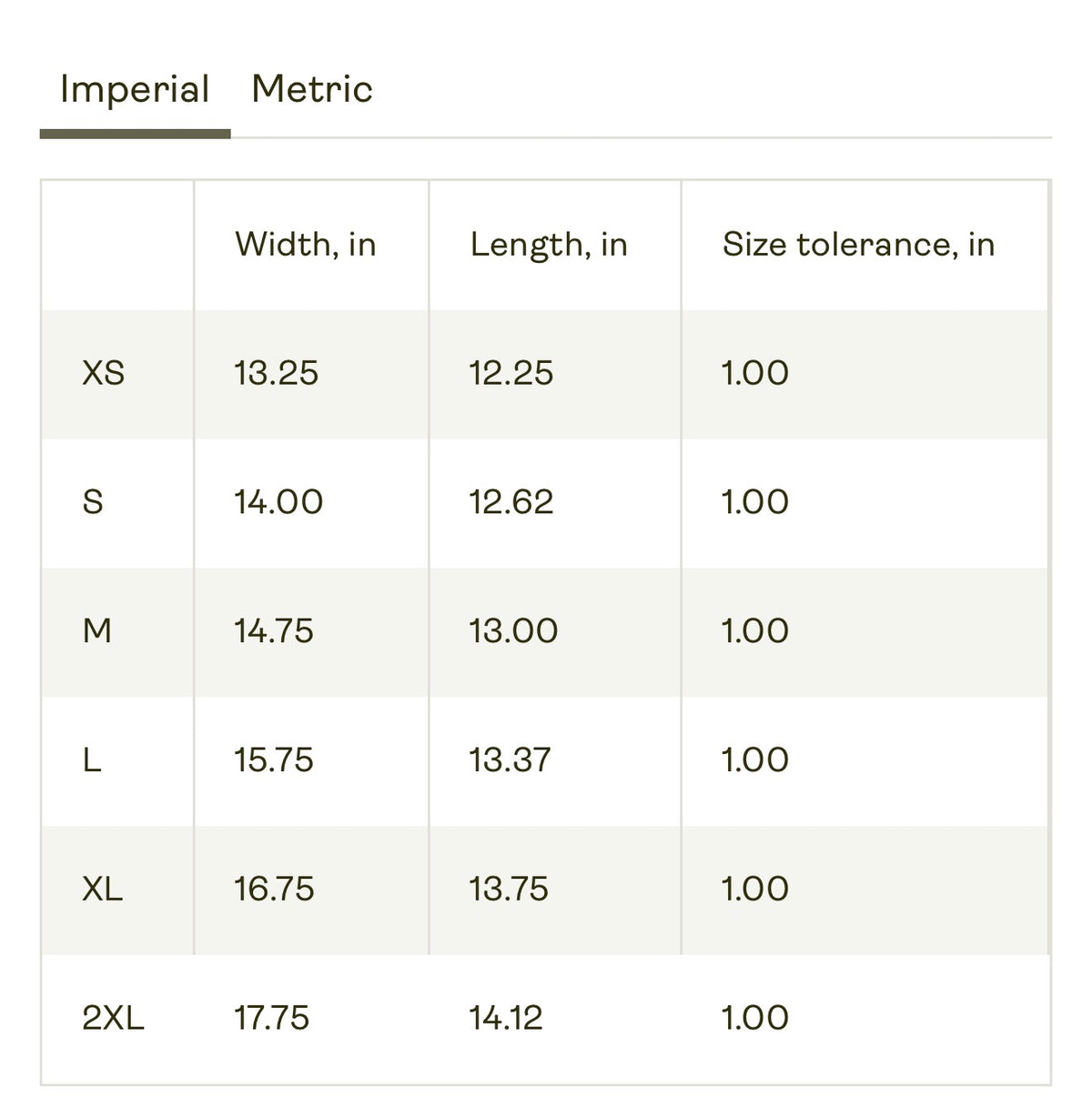Select the L size row label
This screenshot has height=1107, width=1092.
92,760
